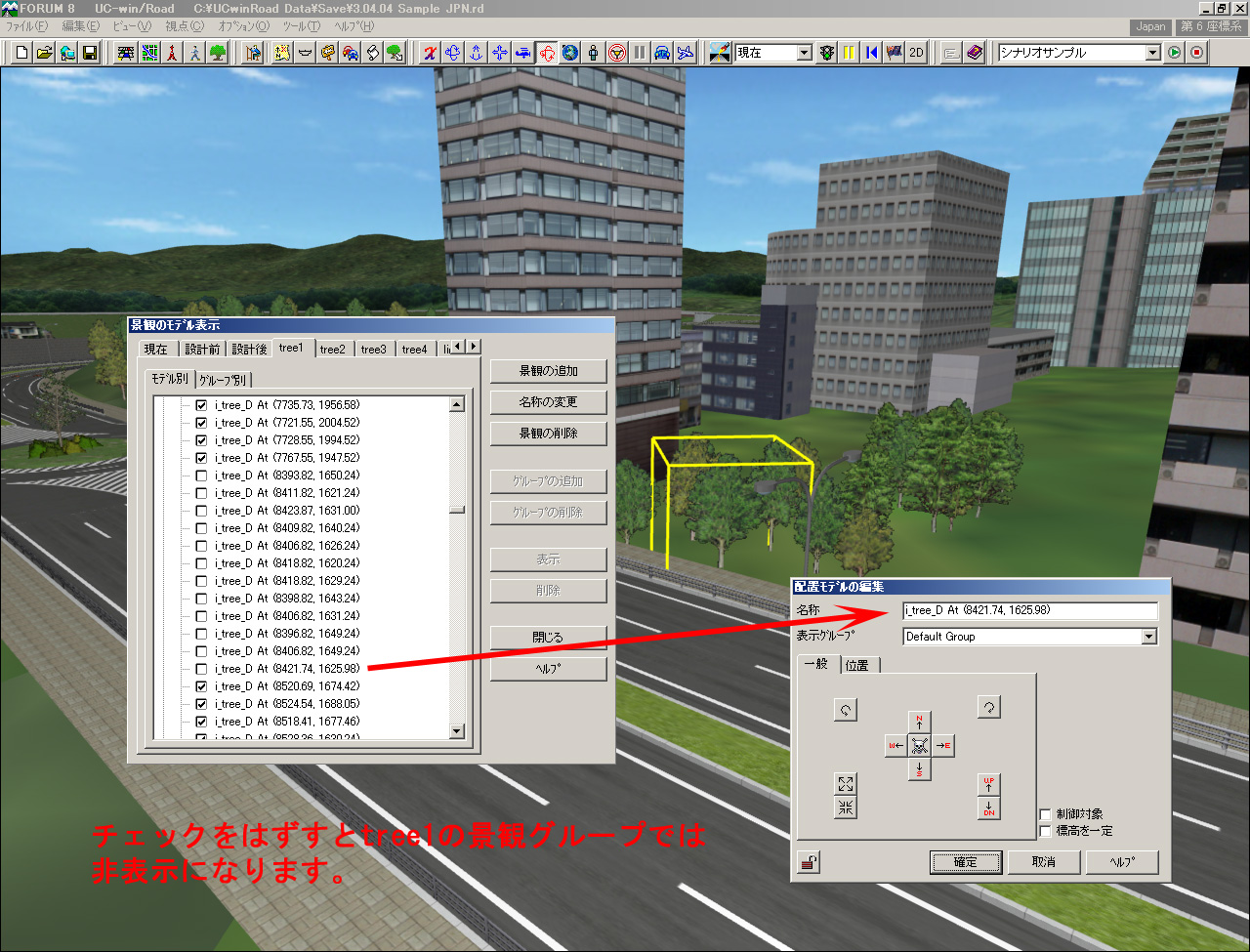The height and width of the screenshot is (952, 1250).
Task: Open the 表示グループ Default Group dropdown
Action: click(x=1148, y=637)
